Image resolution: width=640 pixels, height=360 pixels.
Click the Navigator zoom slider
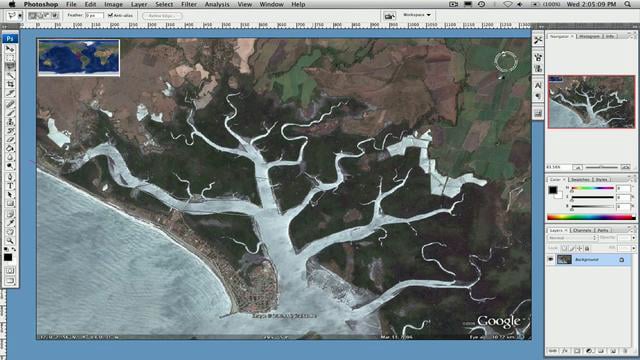click(x=601, y=167)
